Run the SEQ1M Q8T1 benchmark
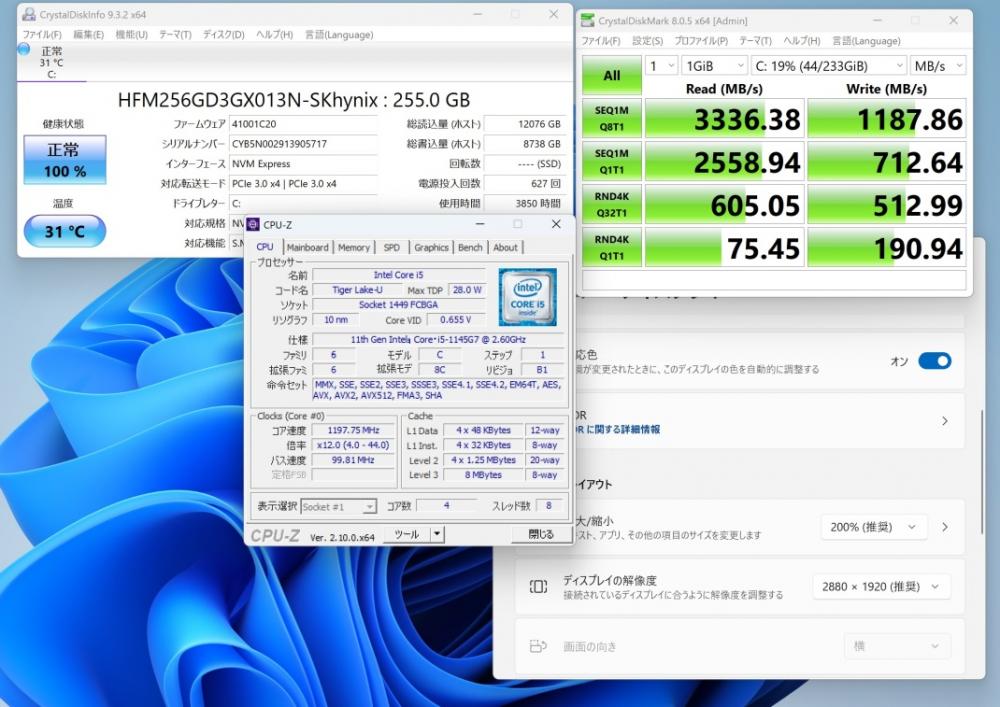 click(612, 119)
